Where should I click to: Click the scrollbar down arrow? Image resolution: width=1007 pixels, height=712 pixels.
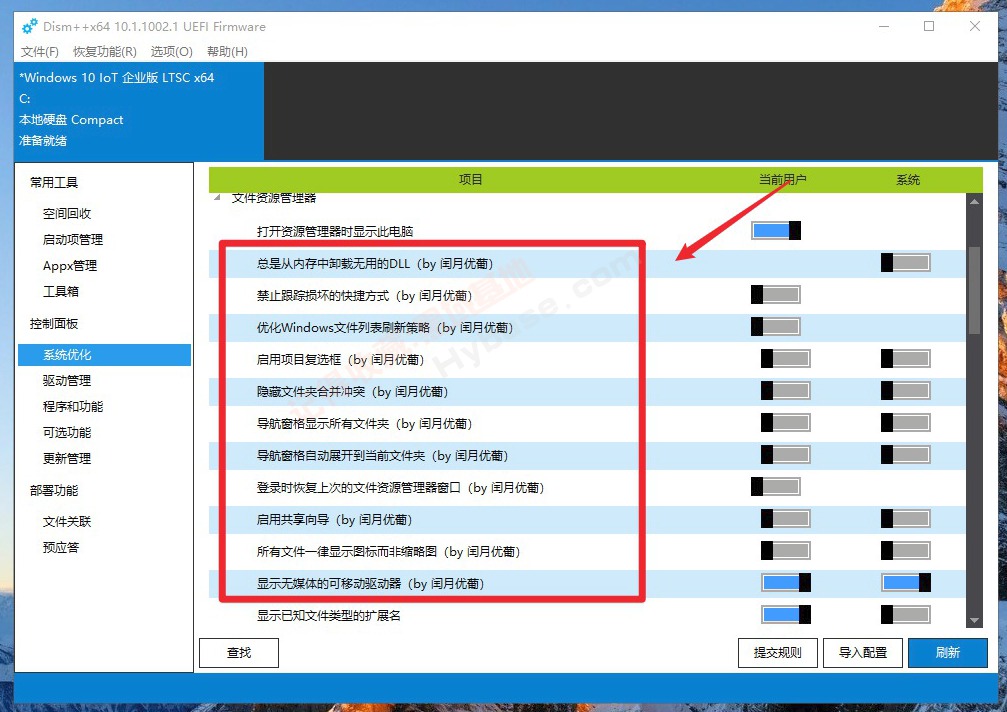974,620
